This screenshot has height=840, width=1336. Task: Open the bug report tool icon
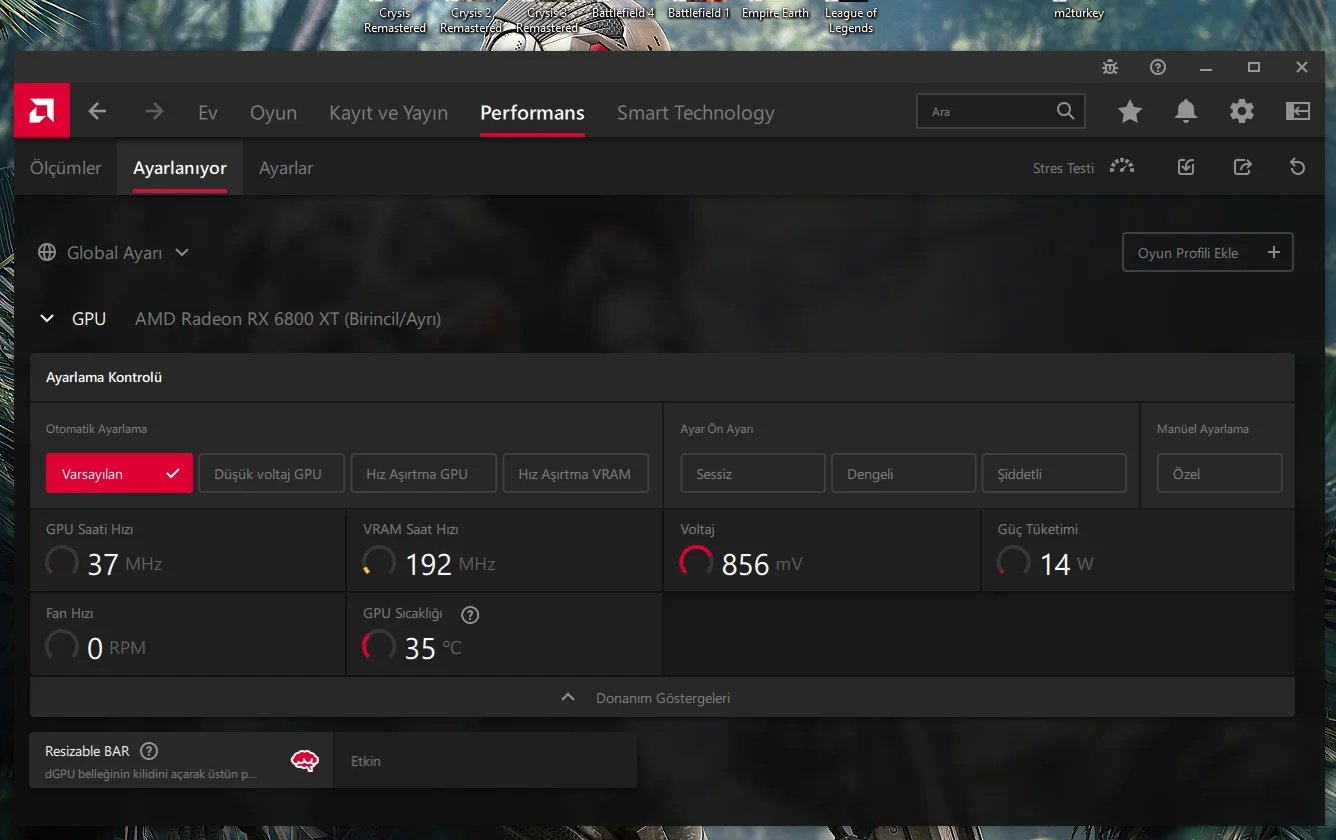(1110, 67)
